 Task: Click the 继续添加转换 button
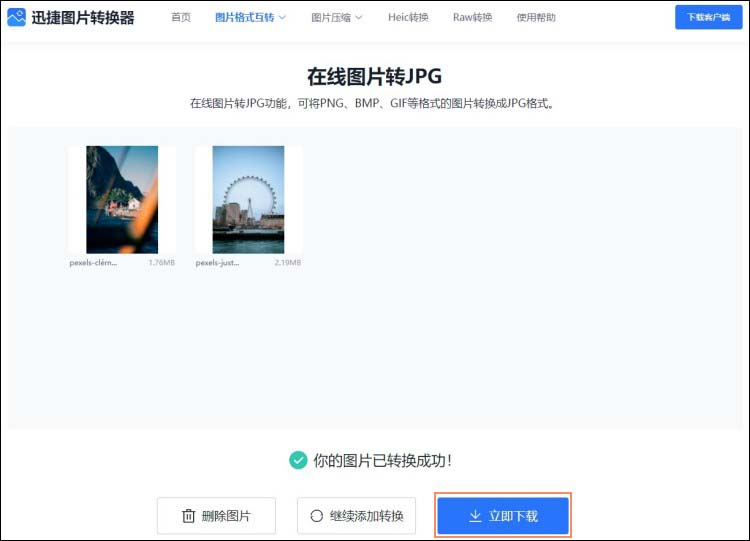tap(356, 516)
